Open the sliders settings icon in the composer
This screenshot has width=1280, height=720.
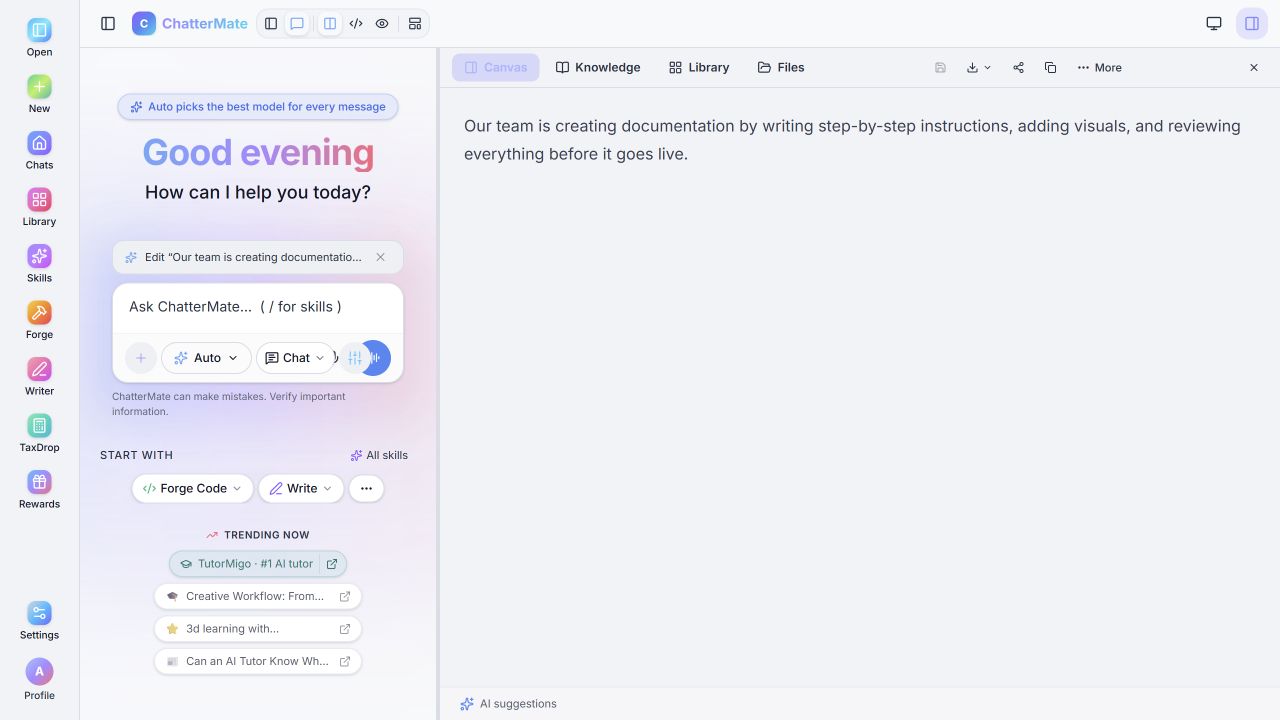[x=354, y=358]
